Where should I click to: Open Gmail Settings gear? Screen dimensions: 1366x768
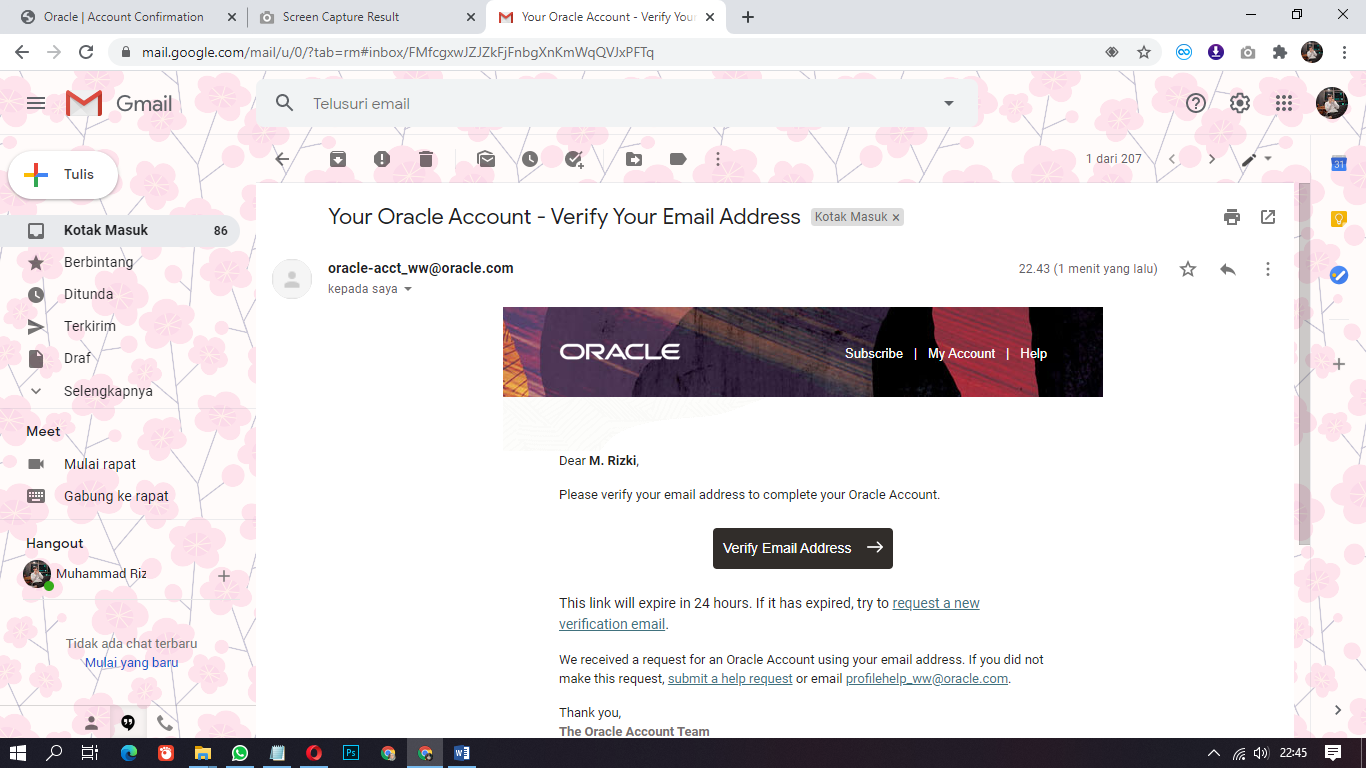tap(1240, 103)
